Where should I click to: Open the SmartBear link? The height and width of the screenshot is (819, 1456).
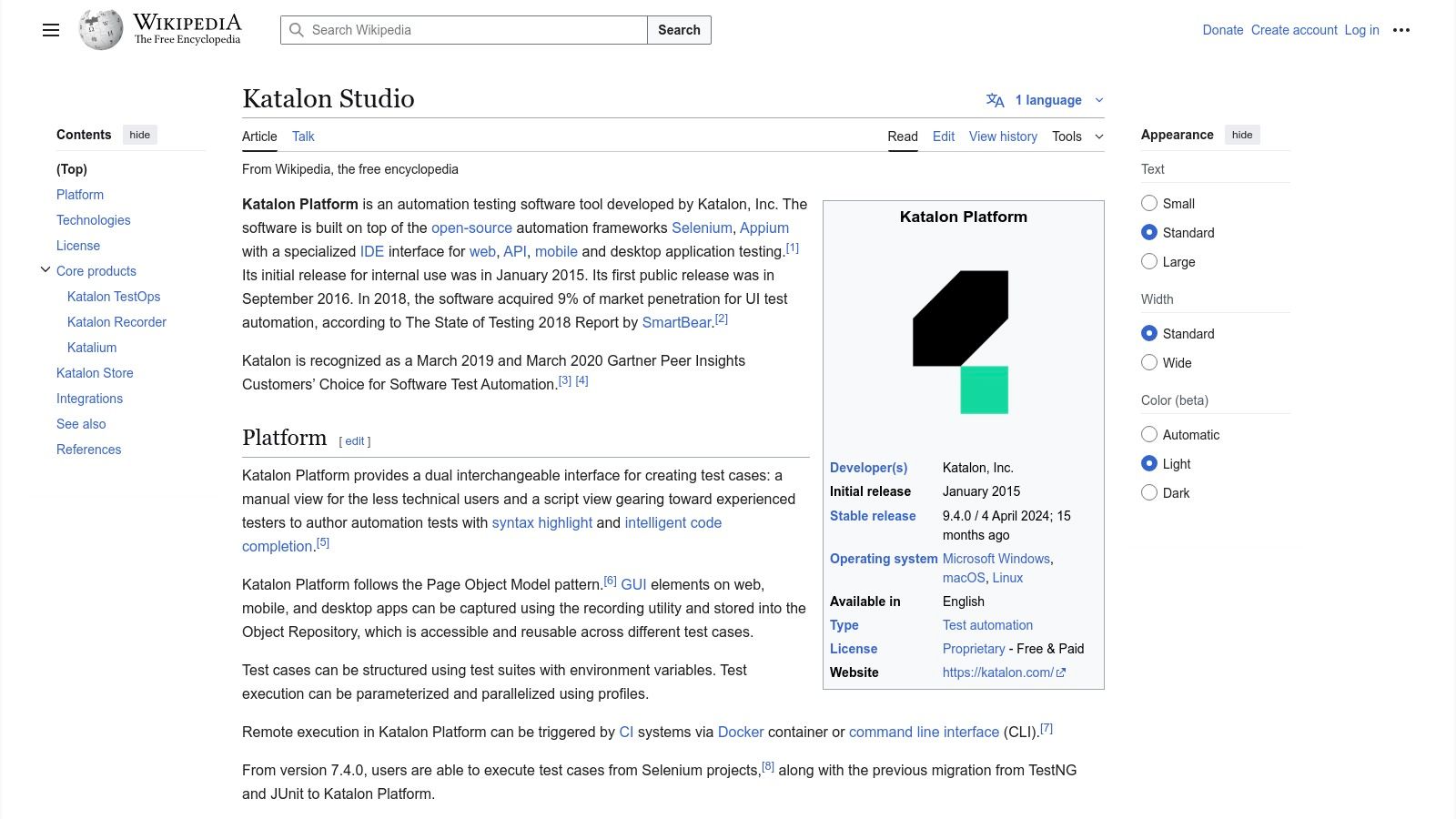coord(676,322)
